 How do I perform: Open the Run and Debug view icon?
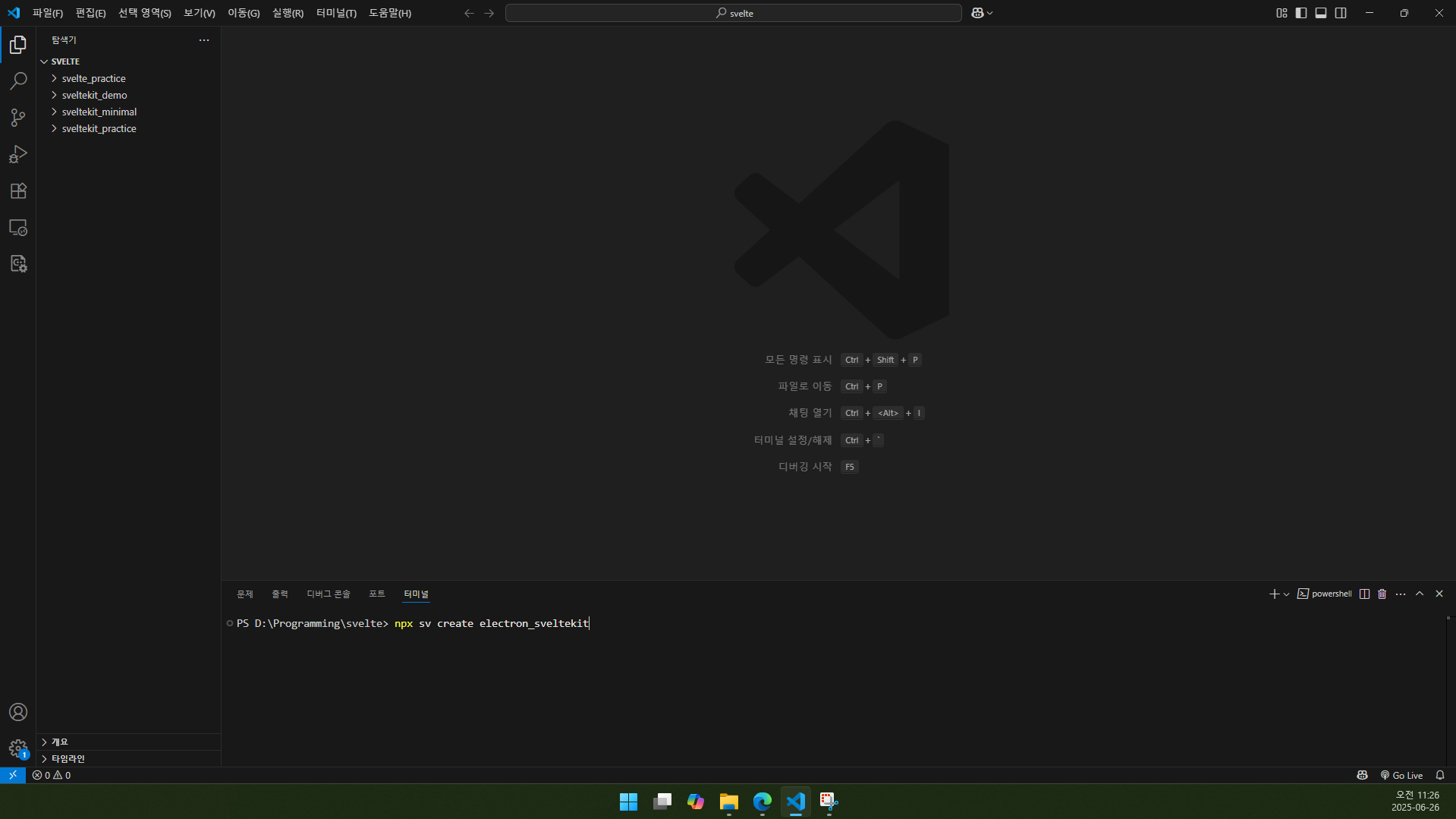[18, 154]
